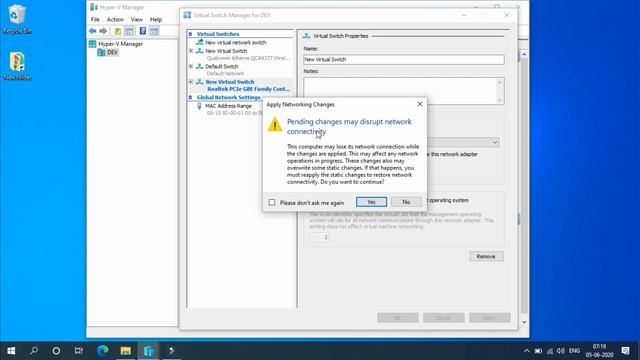Viewport: 640px width, 360px height.
Task: Open Action menu in Hyper-V Manager
Action: (x=115, y=19)
